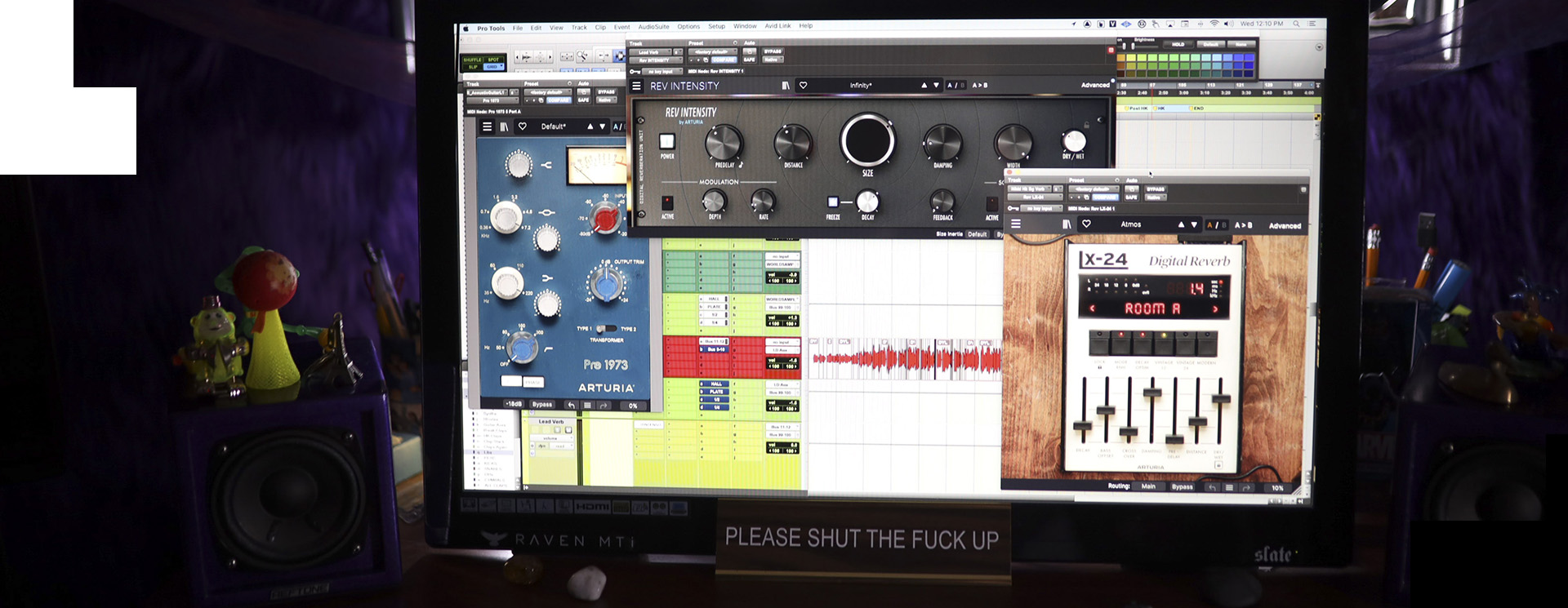The width and height of the screenshot is (1568, 608).
Task: Toggle the Modulation ACTIVE switch
Action: point(667,202)
